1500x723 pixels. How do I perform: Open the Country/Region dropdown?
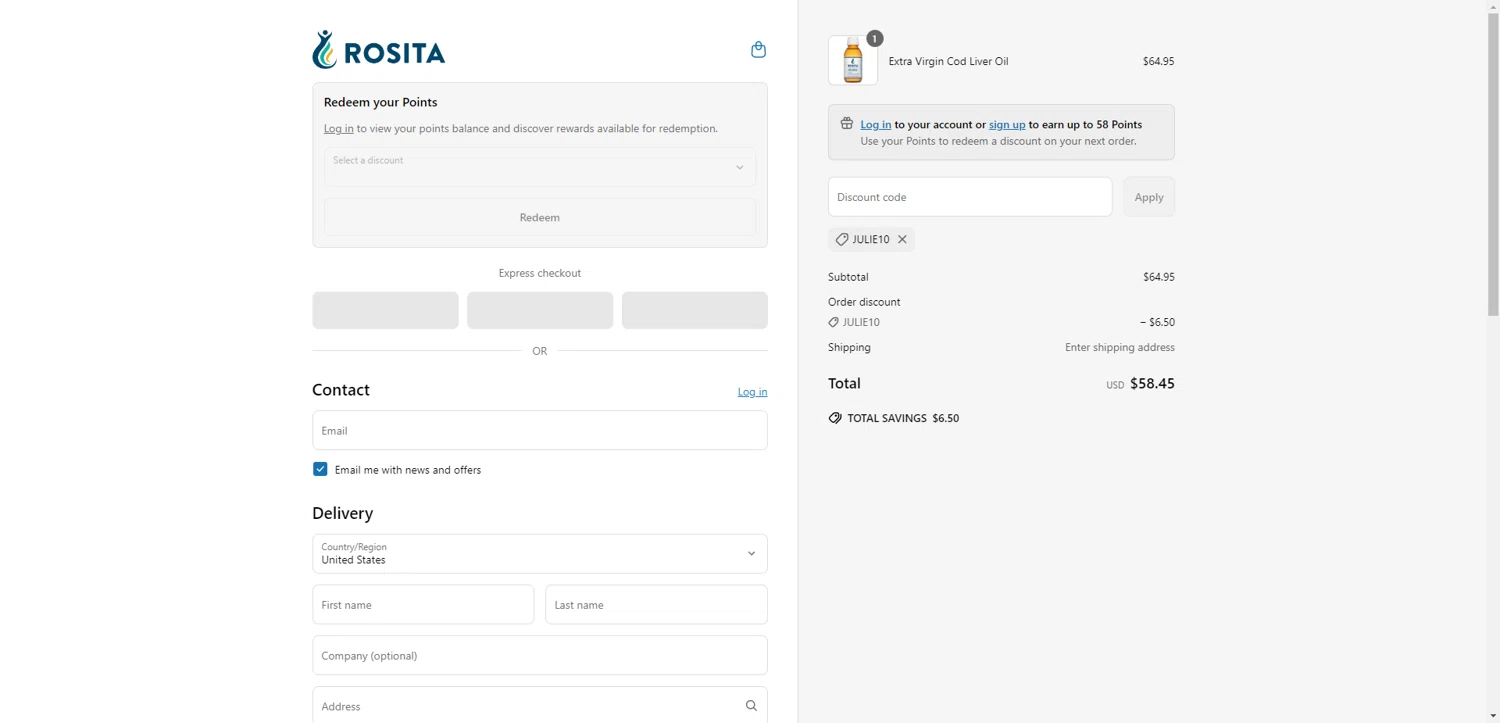(540, 554)
